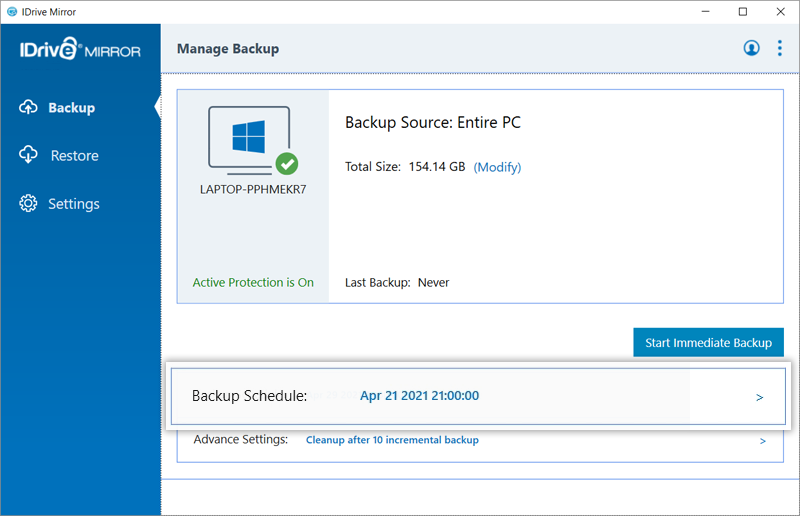This screenshot has height=516, width=800.
Task: Click the IDrive Mirror logo
Action: [80, 48]
